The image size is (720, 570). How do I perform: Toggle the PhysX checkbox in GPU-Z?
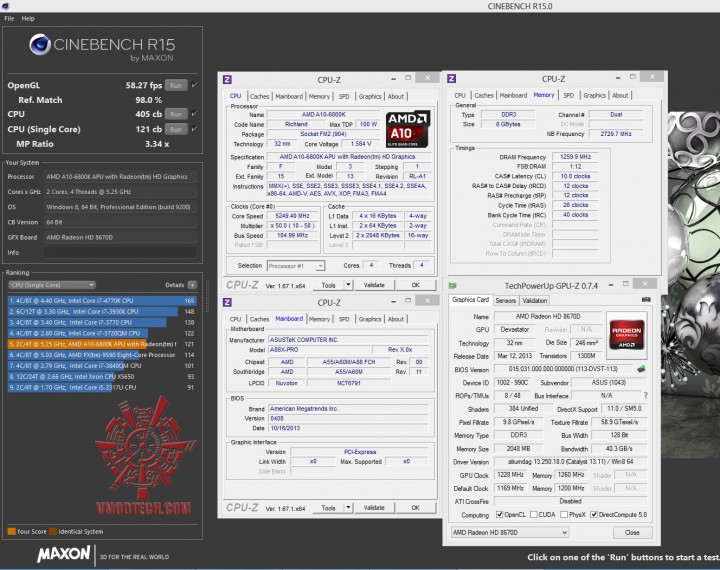[x=564, y=514]
